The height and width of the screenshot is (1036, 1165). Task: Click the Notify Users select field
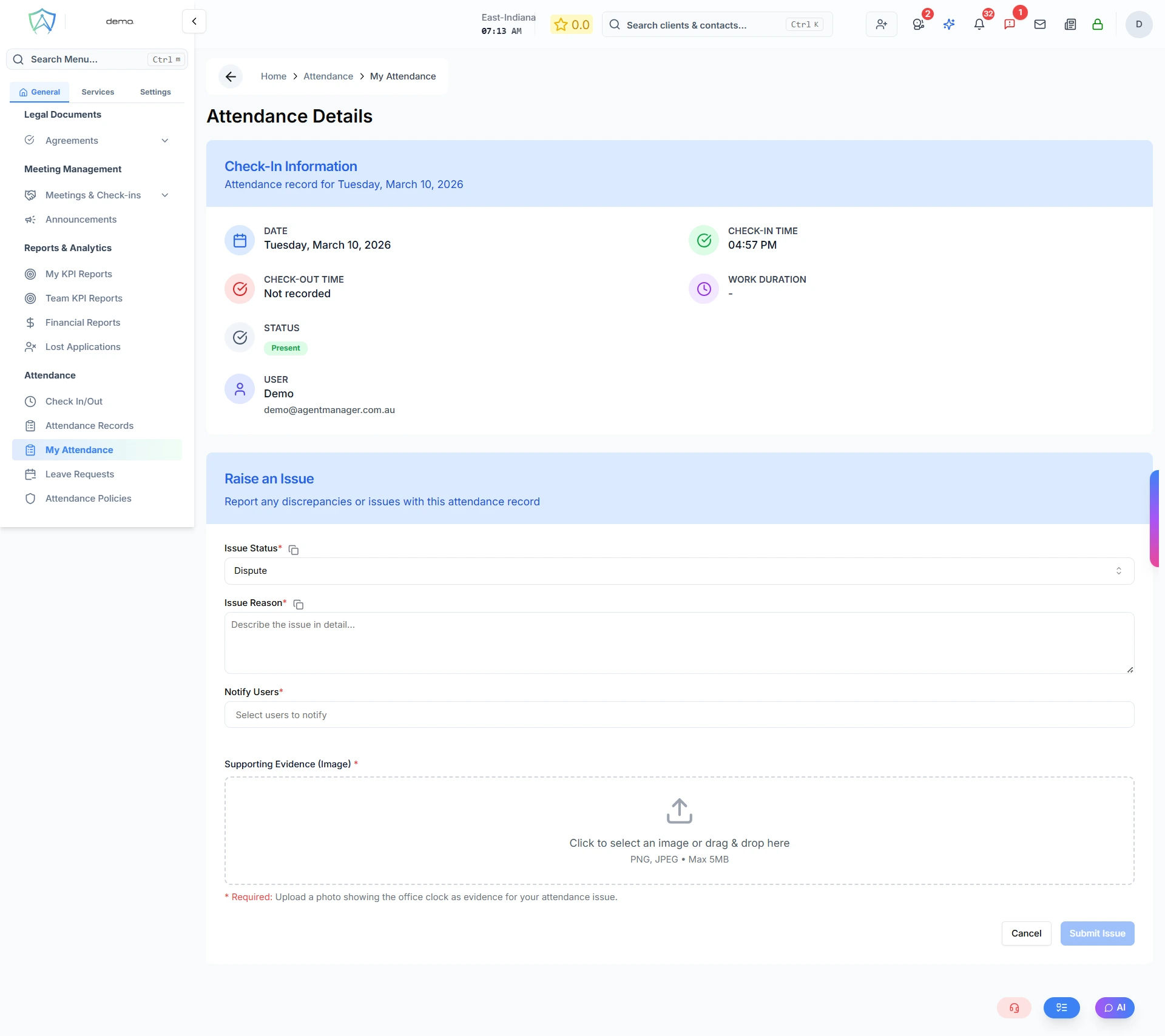point(679,715)
